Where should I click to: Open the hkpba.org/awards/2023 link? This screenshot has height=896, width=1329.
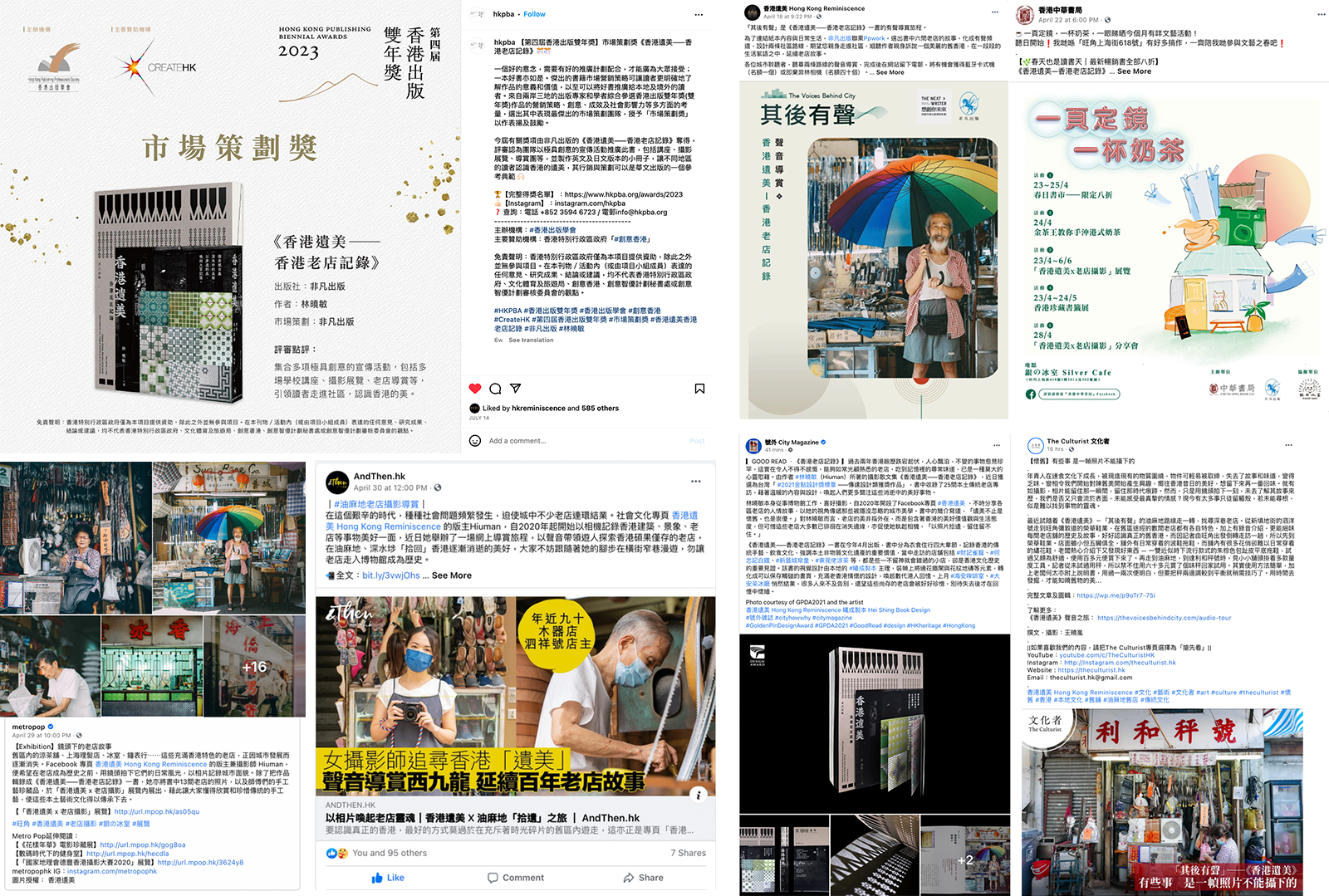pos(623,194)
